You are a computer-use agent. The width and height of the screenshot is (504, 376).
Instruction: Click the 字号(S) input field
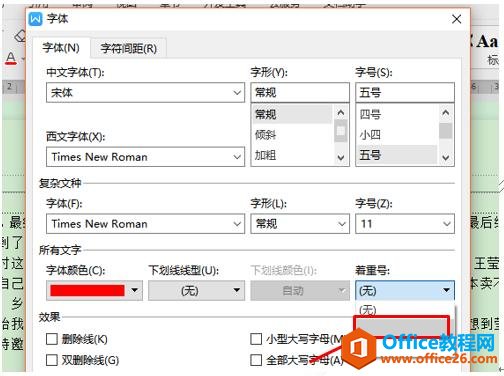pos(405,92)
